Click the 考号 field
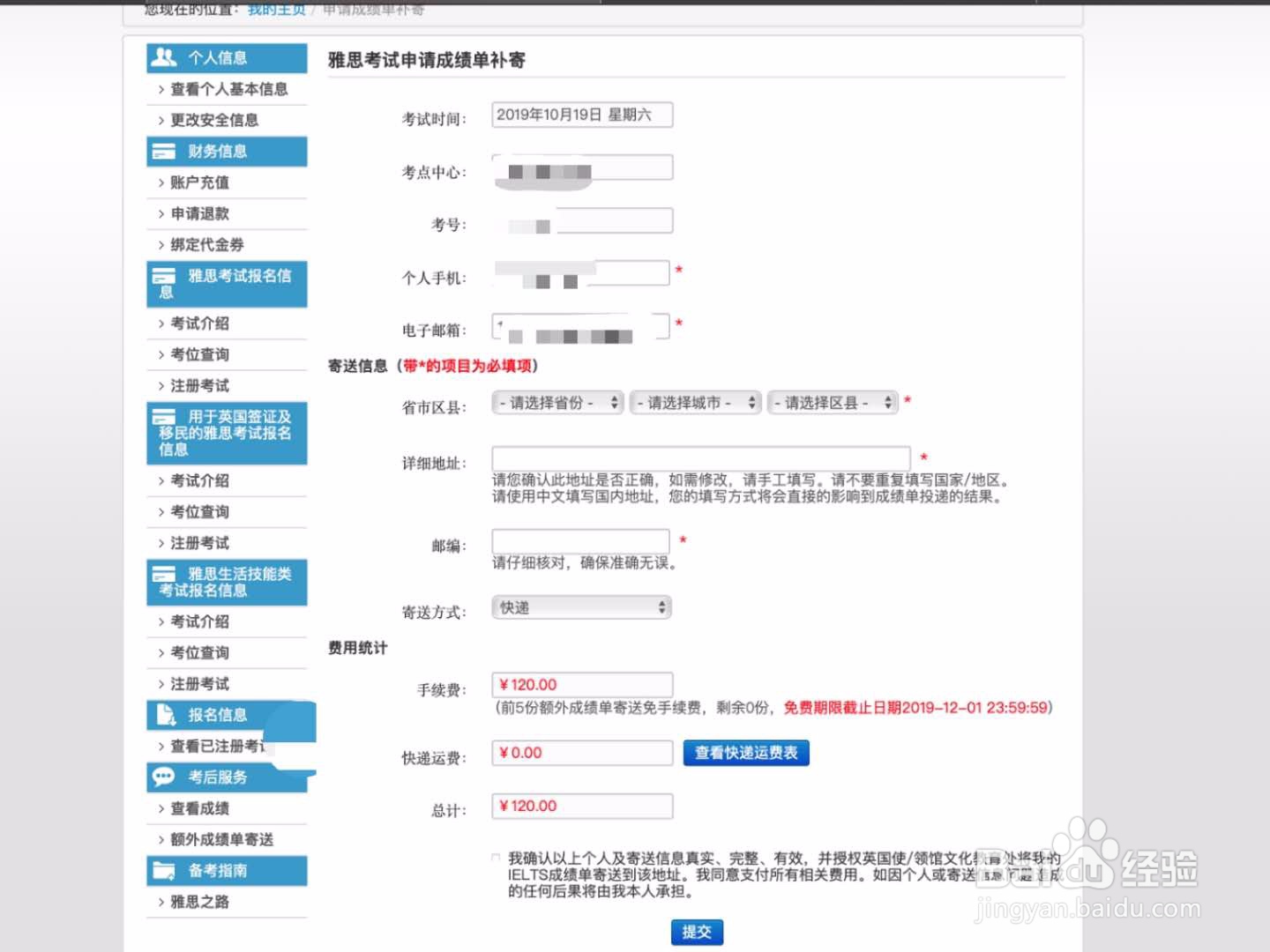Screen dimensions: 1270x952 (582, 220)
